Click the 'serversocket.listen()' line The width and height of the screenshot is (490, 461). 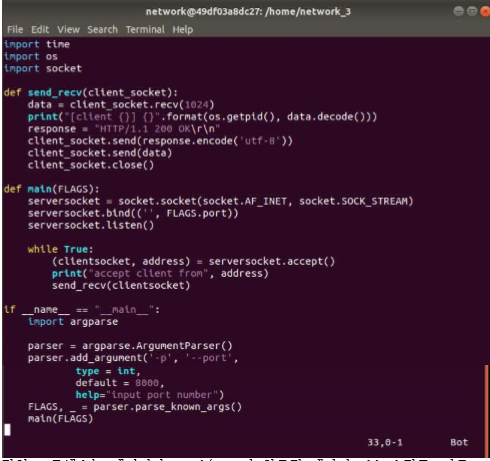(x=91, y=225)
